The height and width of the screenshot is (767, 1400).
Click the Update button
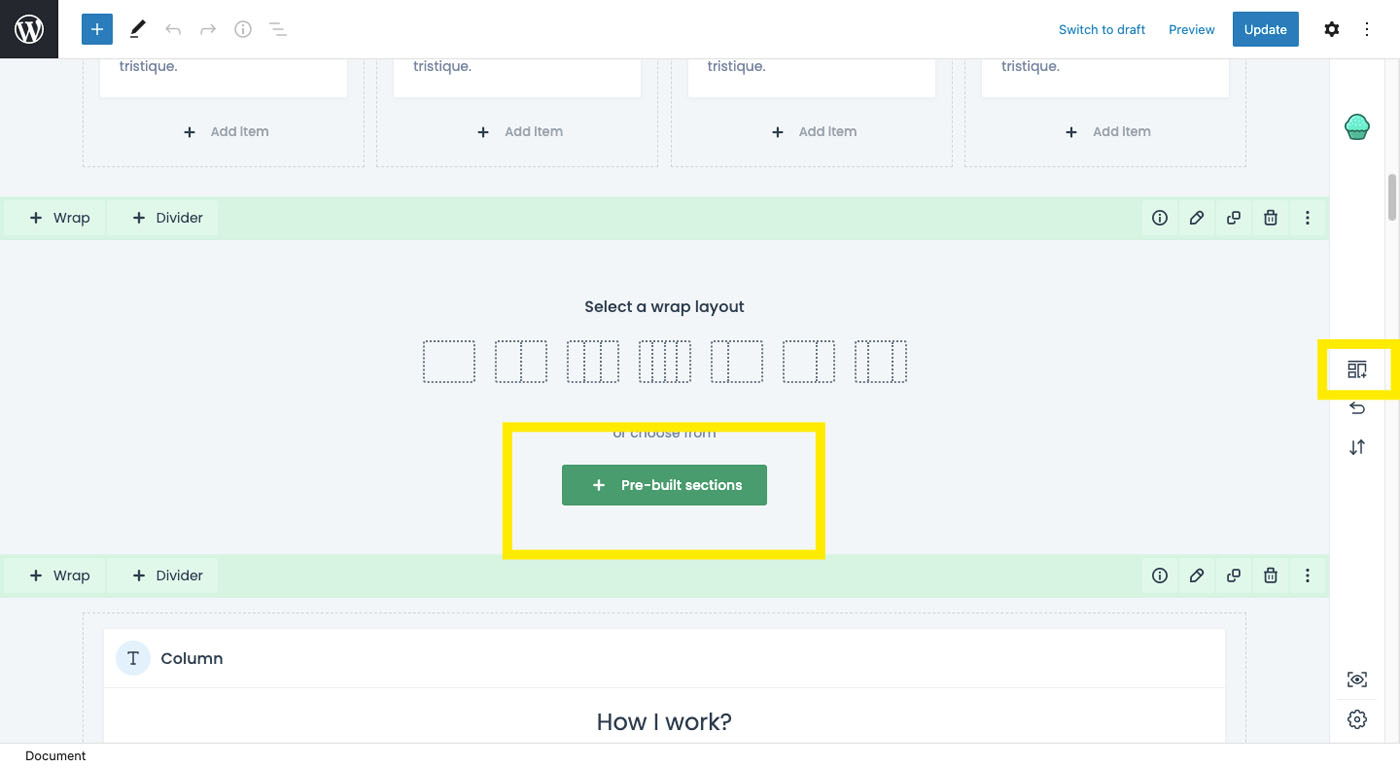pyautogui.click(x=1265, y=29)
